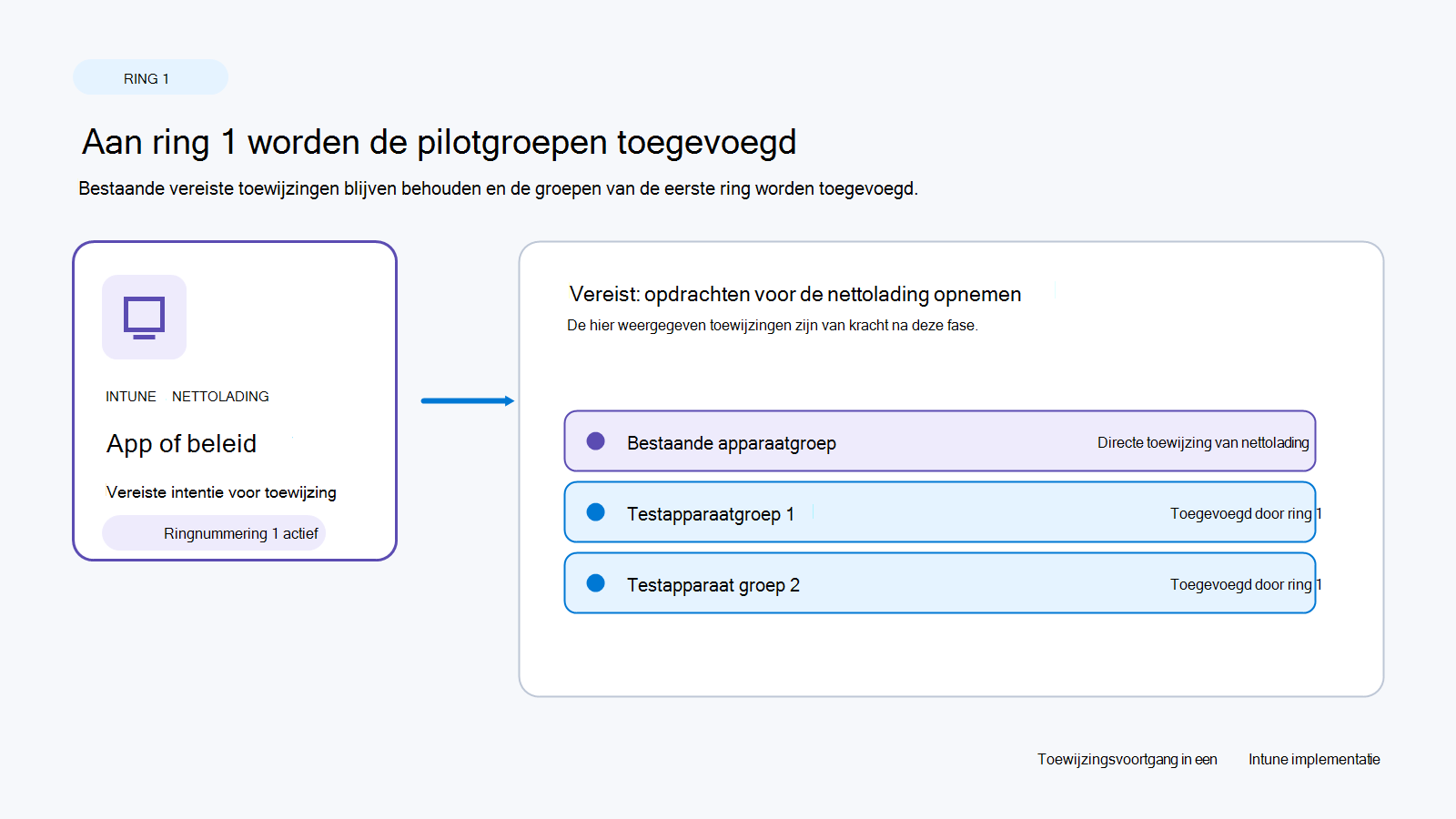Select the Bestaande apparaatgroep row
1456x819 pixels.
click(940, 441)
